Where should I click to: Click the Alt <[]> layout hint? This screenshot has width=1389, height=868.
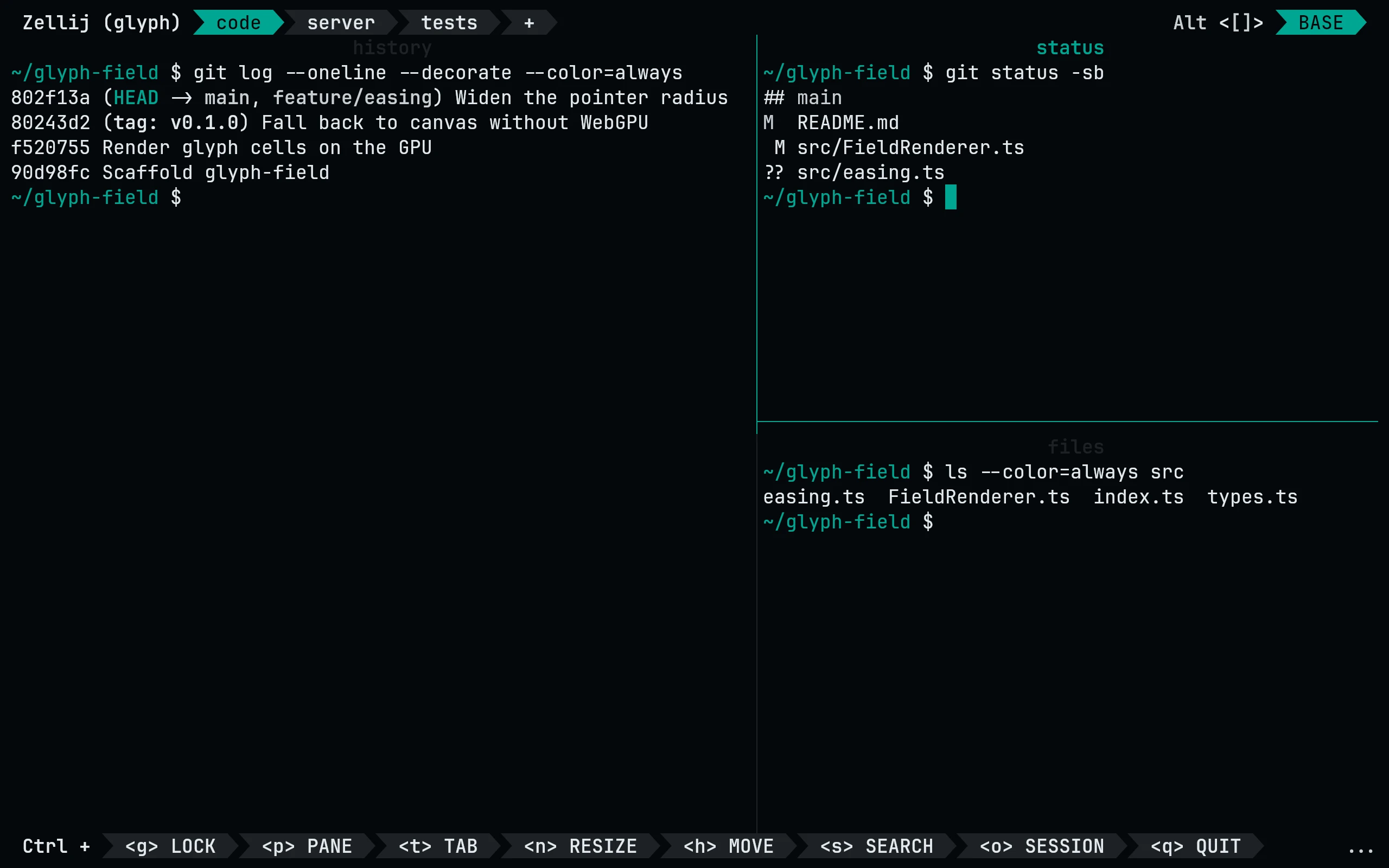click(1219, 22)
